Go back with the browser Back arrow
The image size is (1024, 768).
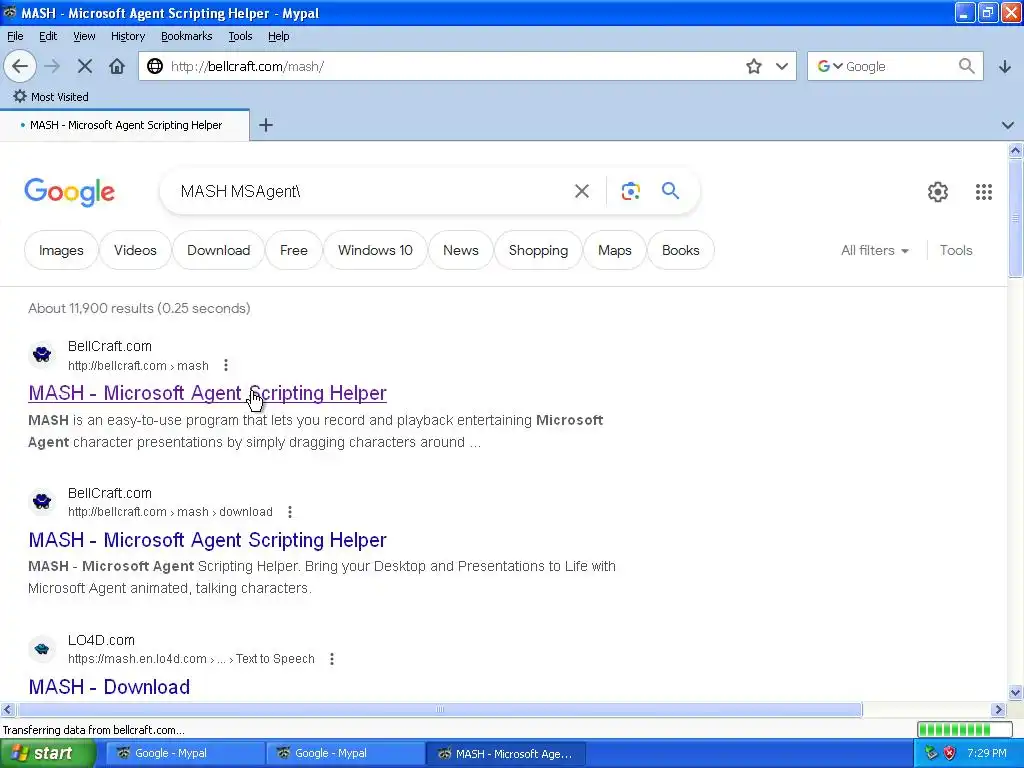20,66
